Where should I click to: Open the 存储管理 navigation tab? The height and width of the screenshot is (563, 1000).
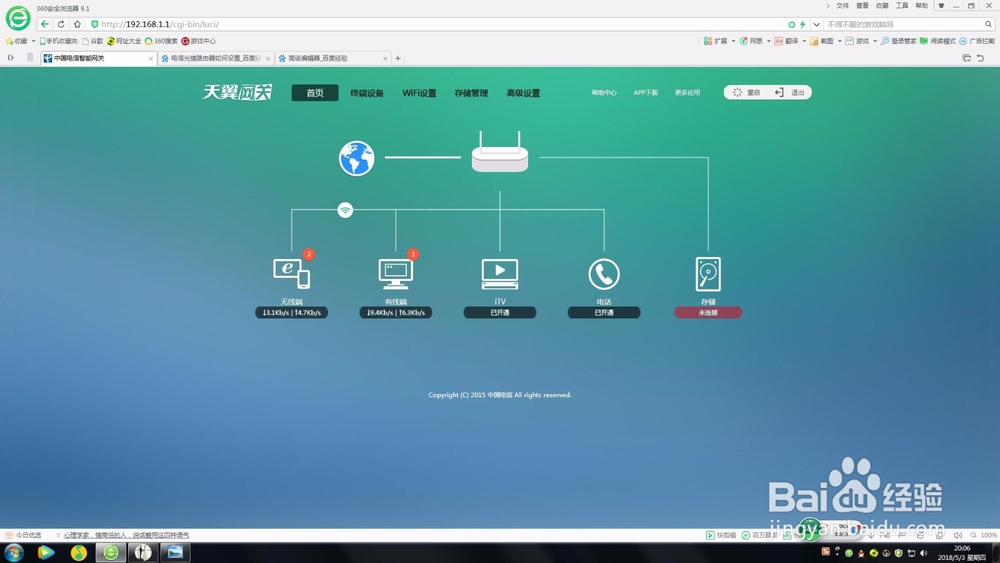pyautogui.click(x=471, y=93)
